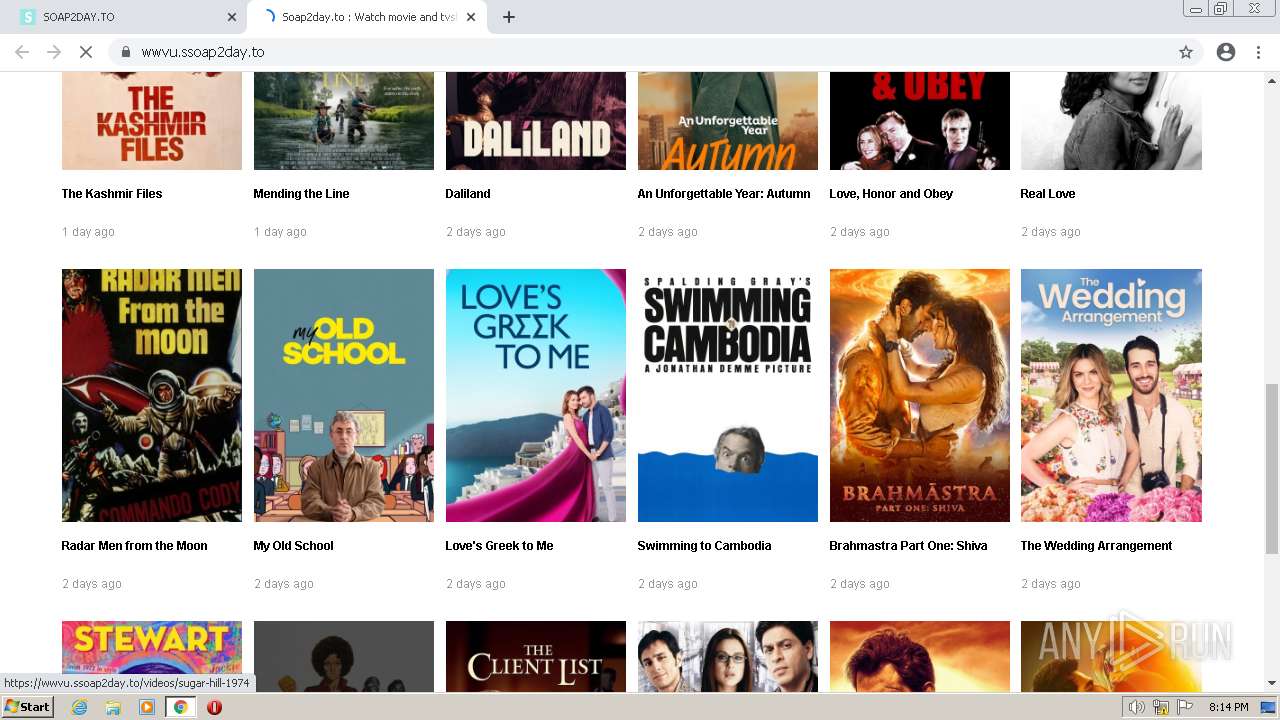This screenshot has height=720, width=1280.
Task: Select the Soap2day.to Watch movie tab
Action: click(368, 17)
